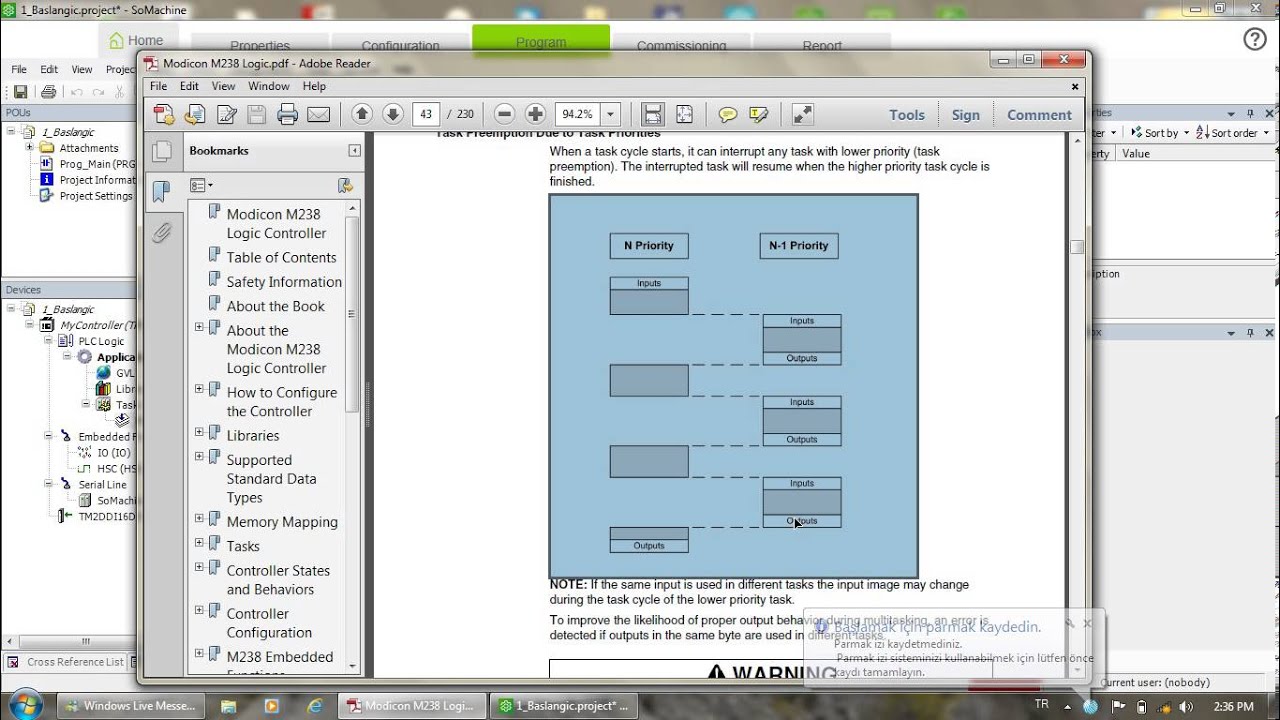Open Windows Explorer from the taskbar
This screenshot has width=1280, height=720.
[x=229, y=706]
